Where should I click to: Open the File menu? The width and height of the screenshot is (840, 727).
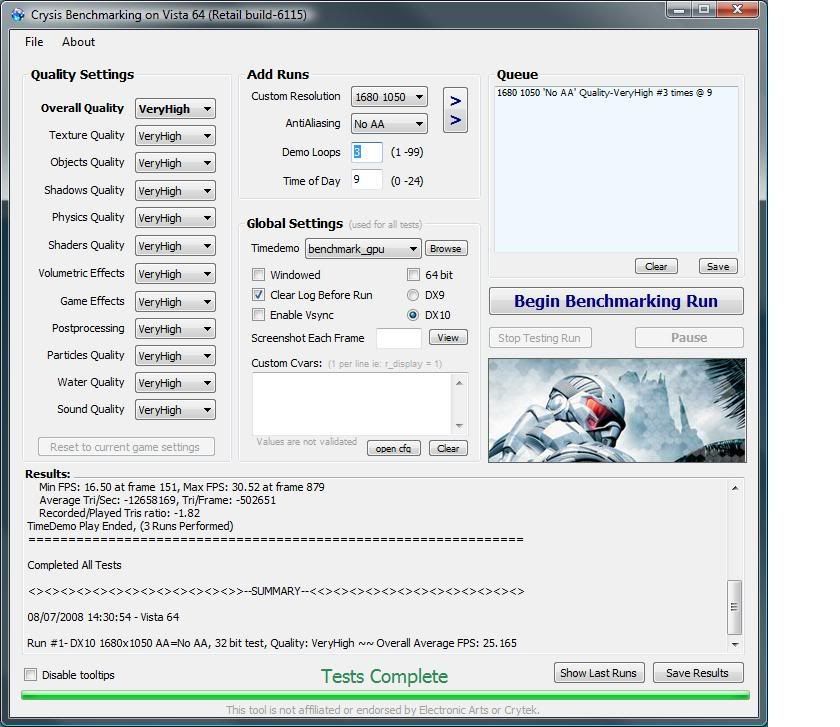tap(34, 42)
